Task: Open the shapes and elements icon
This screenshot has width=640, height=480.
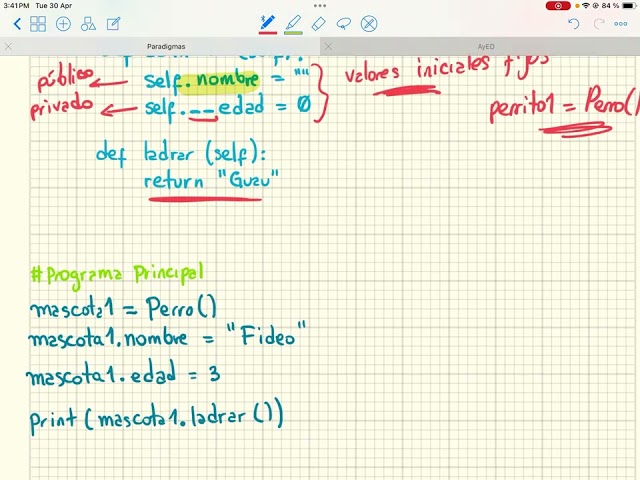Action: (88, 24)
